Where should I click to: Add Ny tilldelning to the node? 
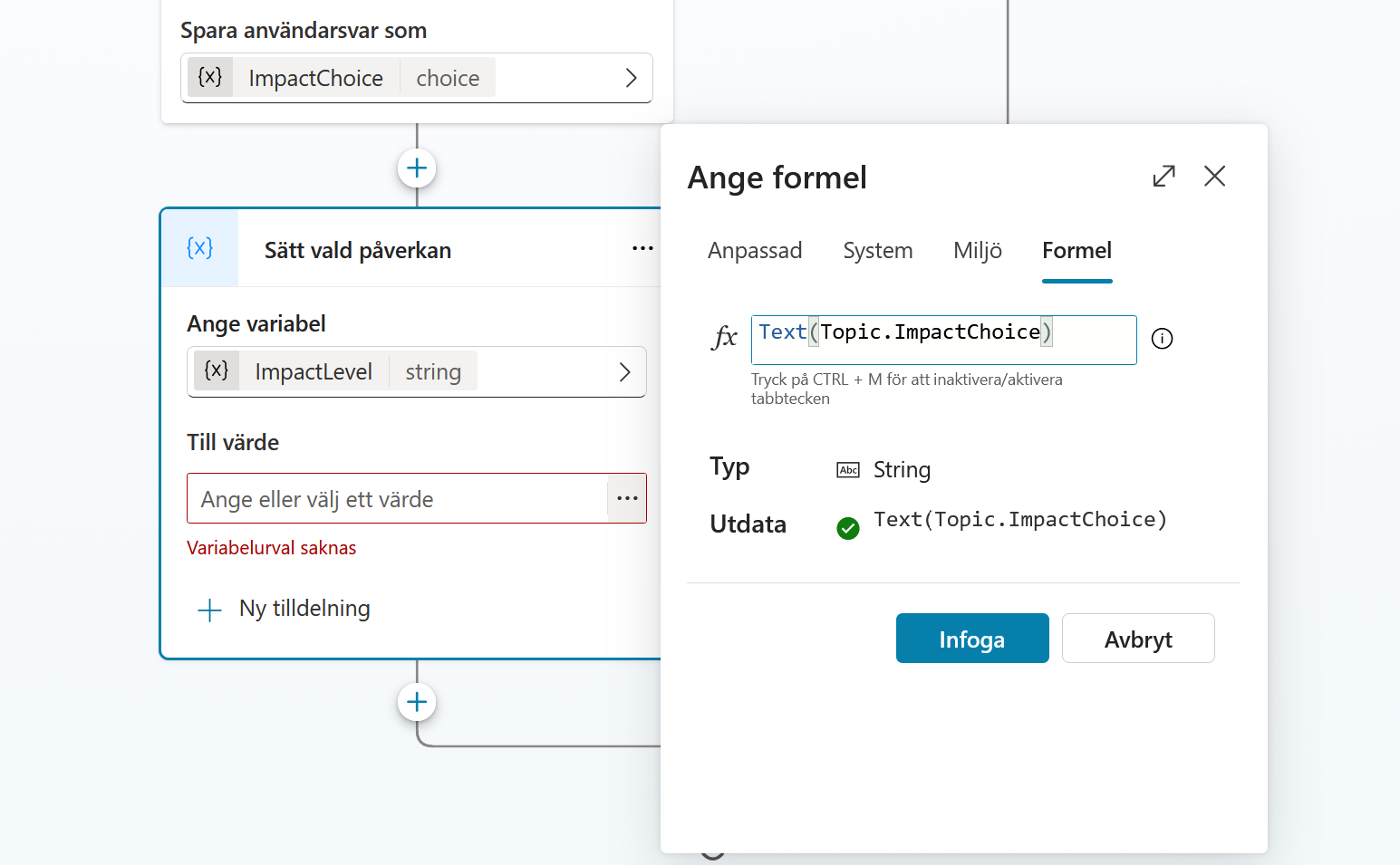[x=284, y=609]
